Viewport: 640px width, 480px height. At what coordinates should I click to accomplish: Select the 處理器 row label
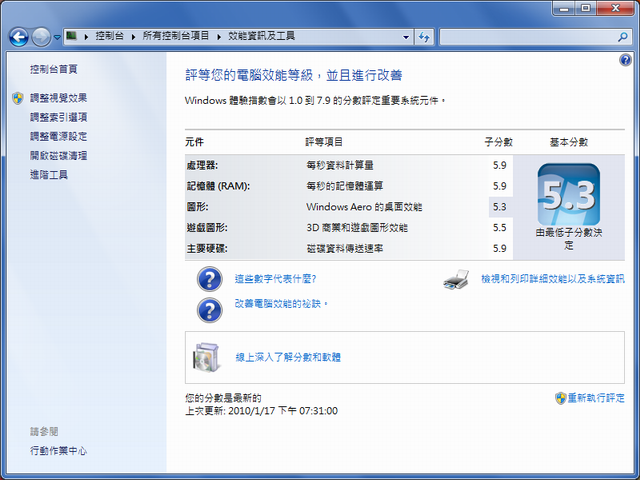(202, 165)
